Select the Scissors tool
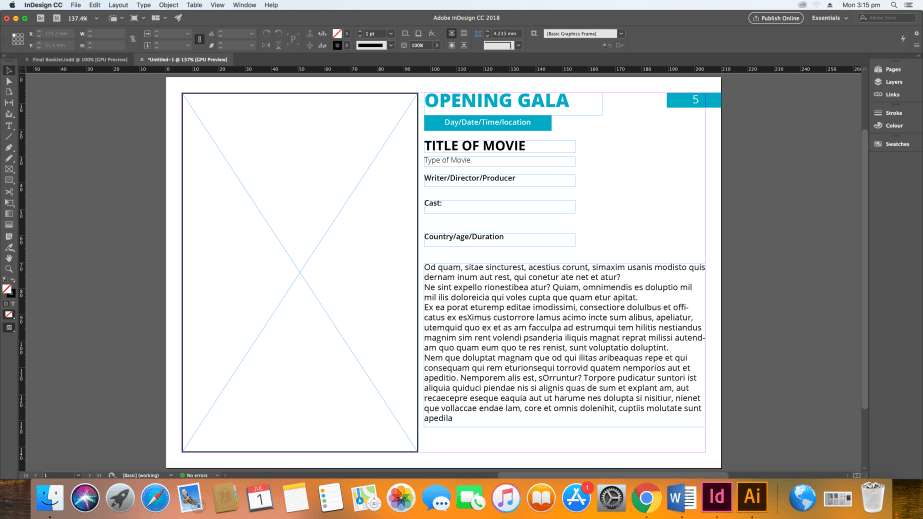 pos(9,192)
